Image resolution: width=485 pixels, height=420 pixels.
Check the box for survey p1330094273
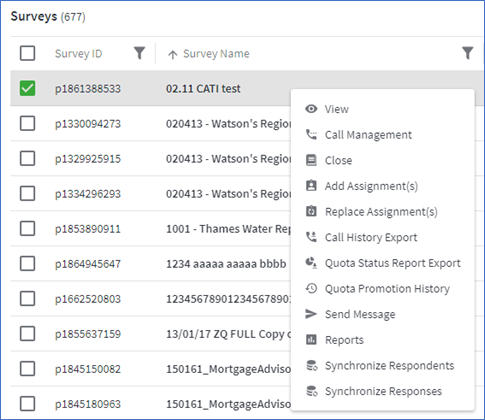click(x=27, y=123)
